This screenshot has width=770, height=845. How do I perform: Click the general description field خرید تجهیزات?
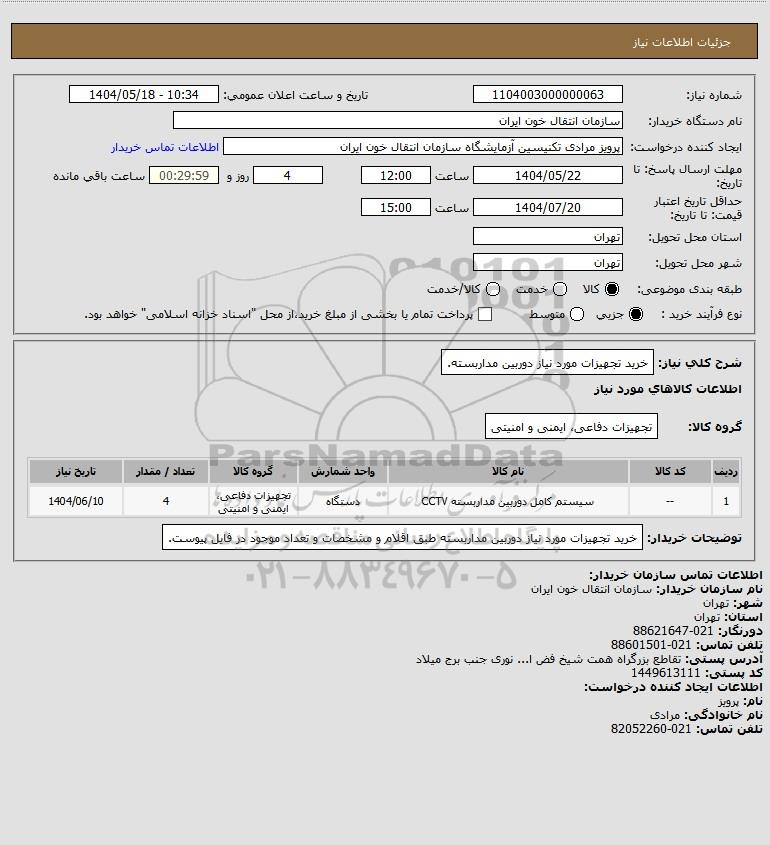pyautogui.click(x=547, y=362)
